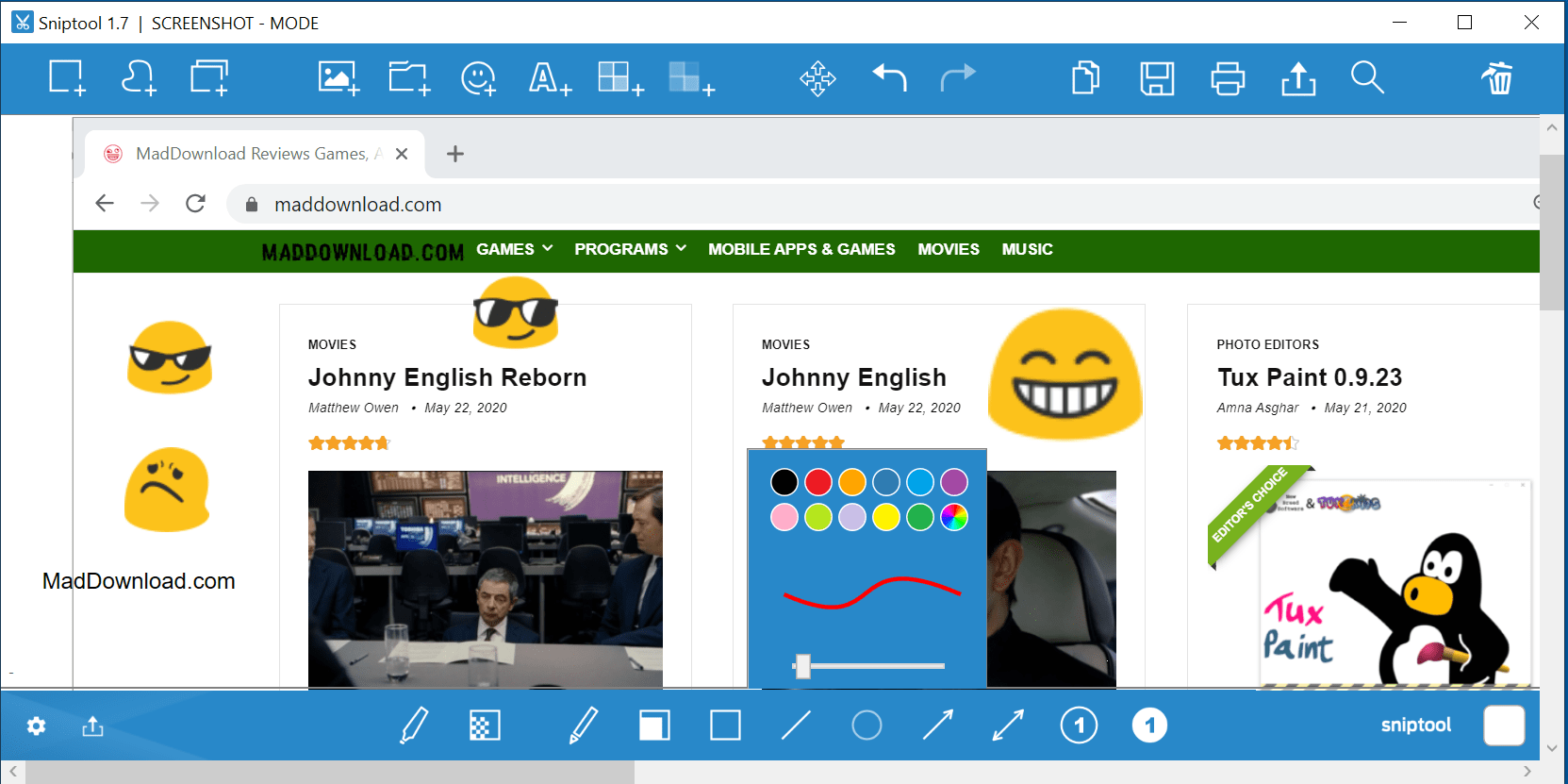Select the outlined number marker tool
This screenshot has width=1568, height=784.
coord(1079,726)
